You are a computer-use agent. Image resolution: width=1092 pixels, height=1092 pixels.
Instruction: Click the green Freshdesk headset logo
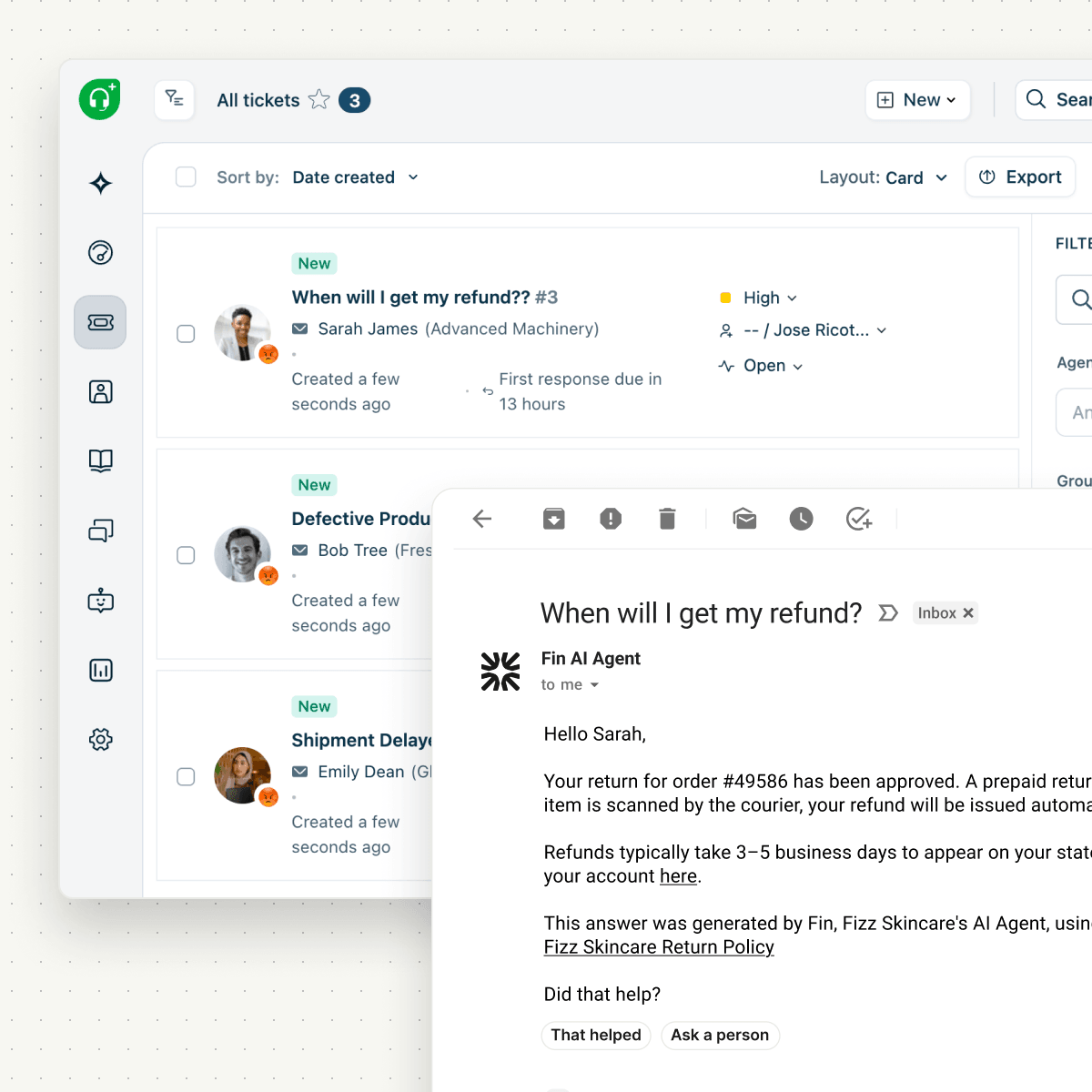100,99
